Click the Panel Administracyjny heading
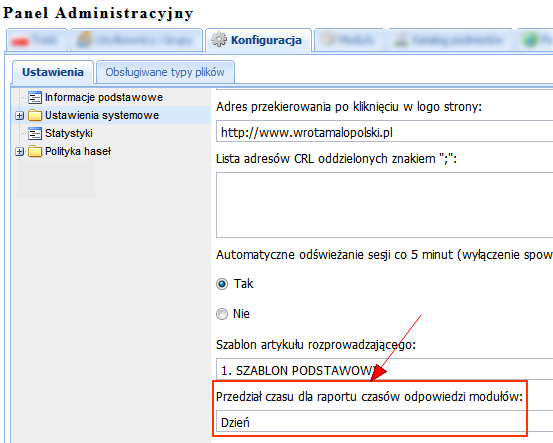The width and height of the screenshot is (553, 443). pyautogui.click(x=98, y=13)
